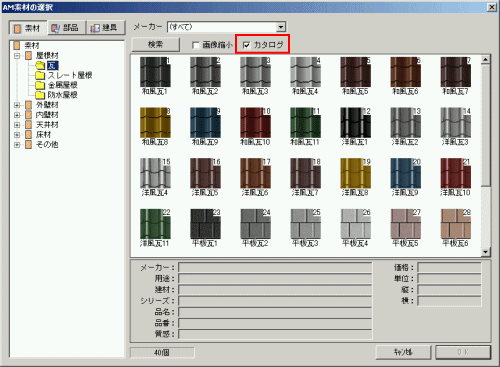The height and width of the screenshot is (367, 500).
Task: Click the 品番: detail field
Action: [x=275, y=323]
